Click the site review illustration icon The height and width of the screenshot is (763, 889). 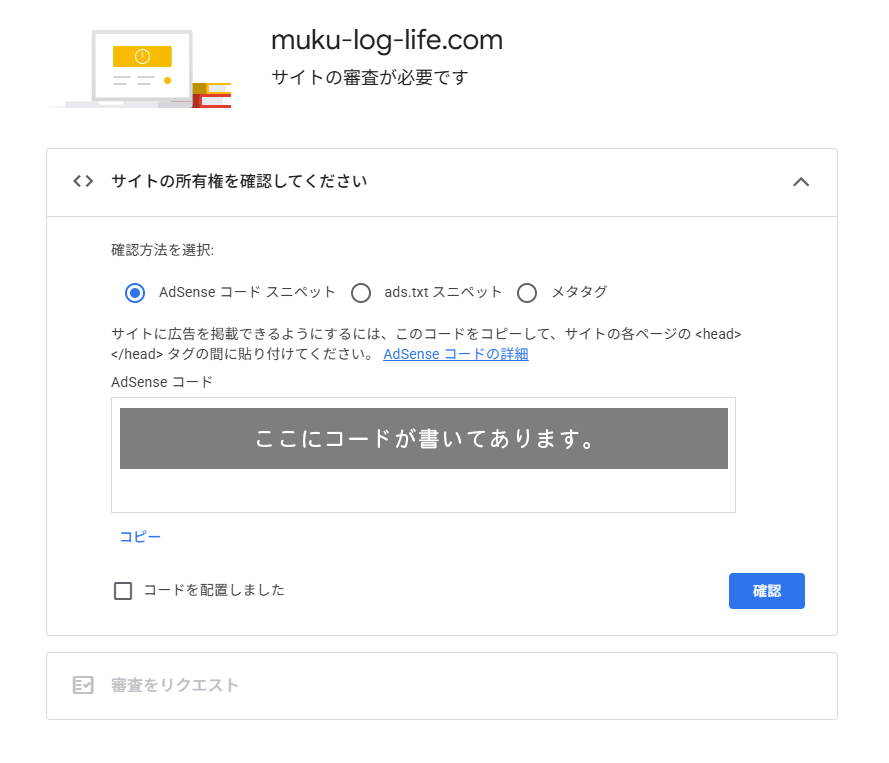140,68
